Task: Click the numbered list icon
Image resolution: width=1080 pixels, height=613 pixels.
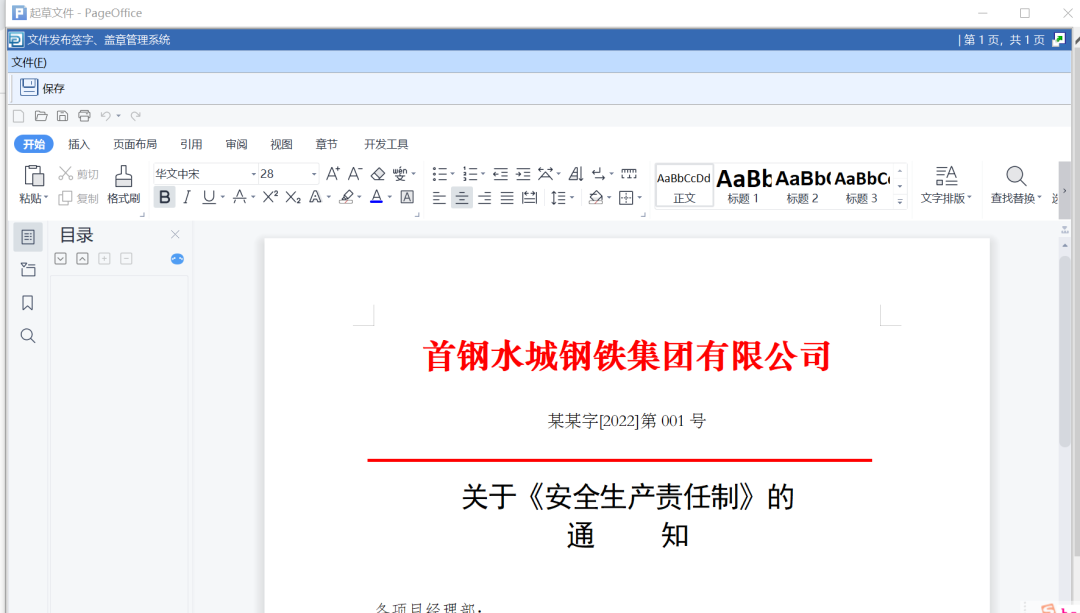Action: (470, 174)
